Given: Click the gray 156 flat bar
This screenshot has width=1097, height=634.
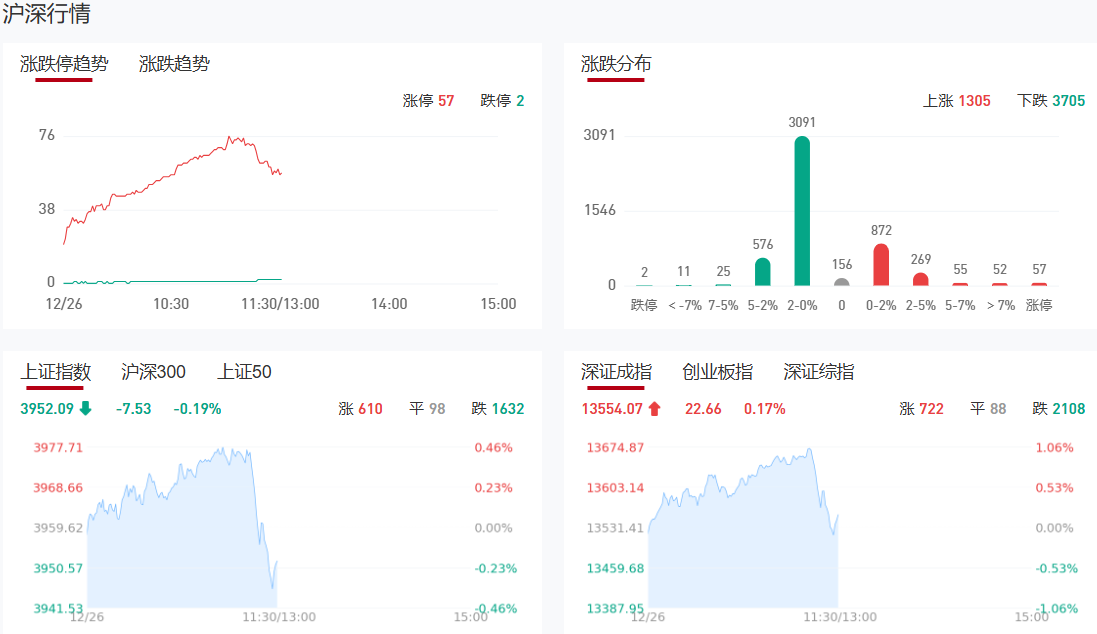Looking at the screenshot, I should click(841, 281).
